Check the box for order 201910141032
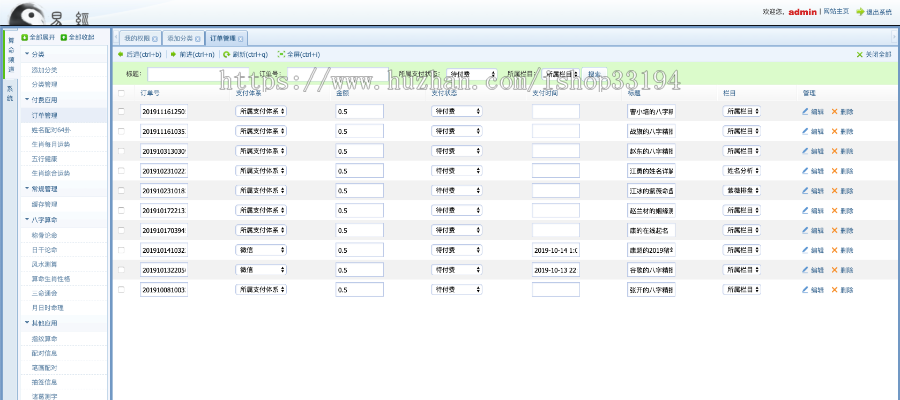The width and height of the screenshot is (900, 400). 121,250
